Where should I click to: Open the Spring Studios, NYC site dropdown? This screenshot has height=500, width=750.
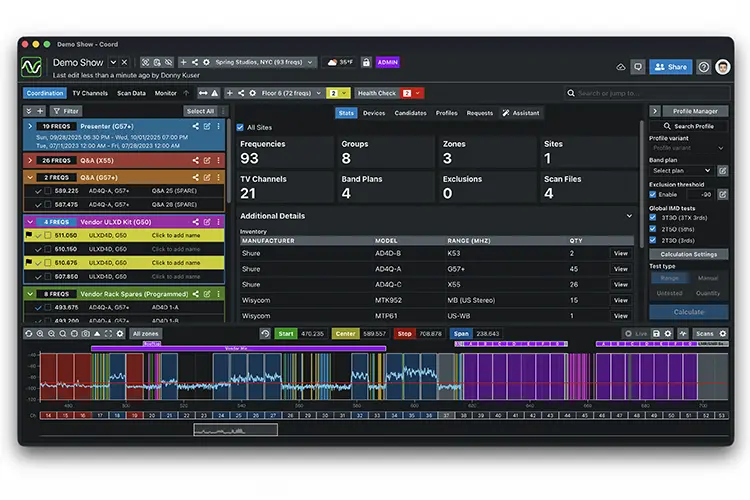coord(264,62)
